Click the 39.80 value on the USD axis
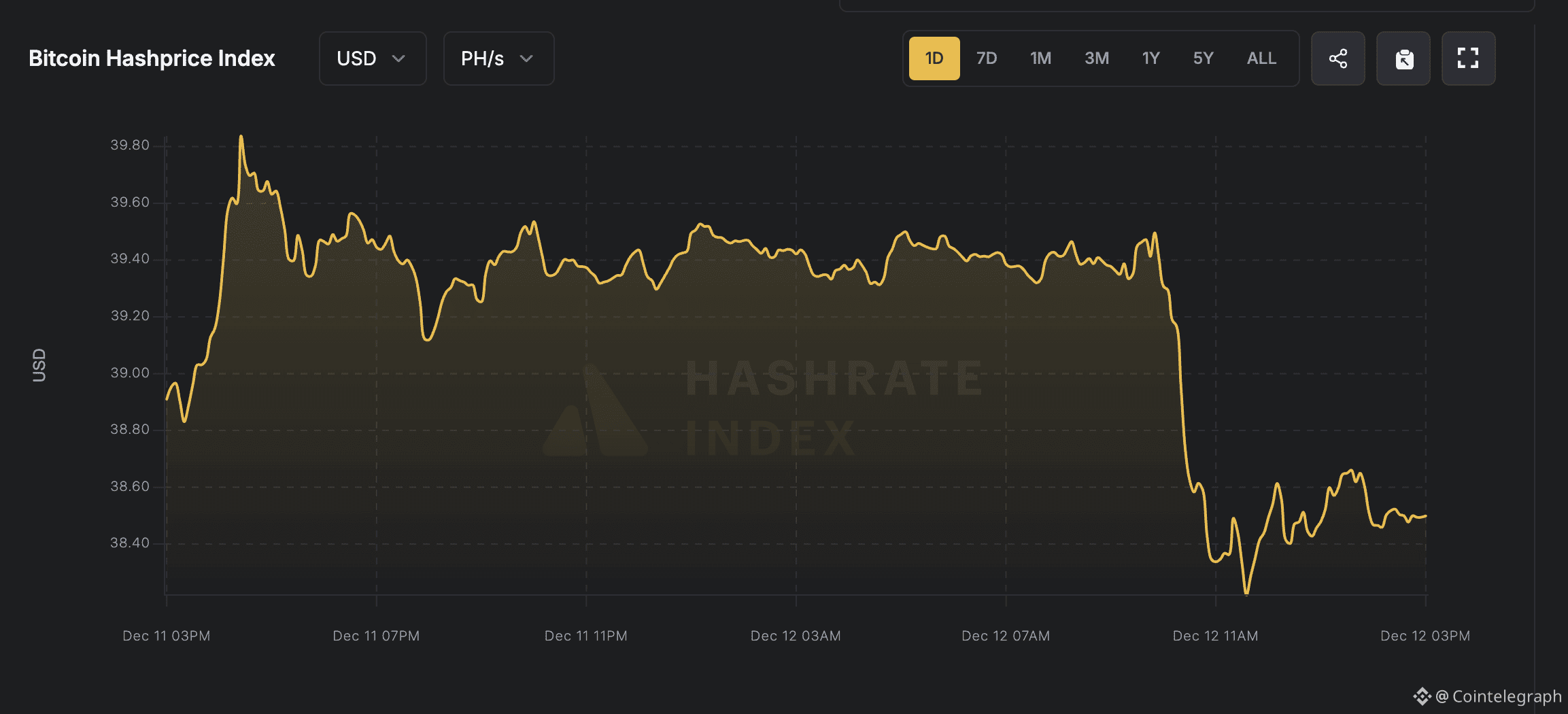This screenshot has height=714, width=1568. coord(131,144)
